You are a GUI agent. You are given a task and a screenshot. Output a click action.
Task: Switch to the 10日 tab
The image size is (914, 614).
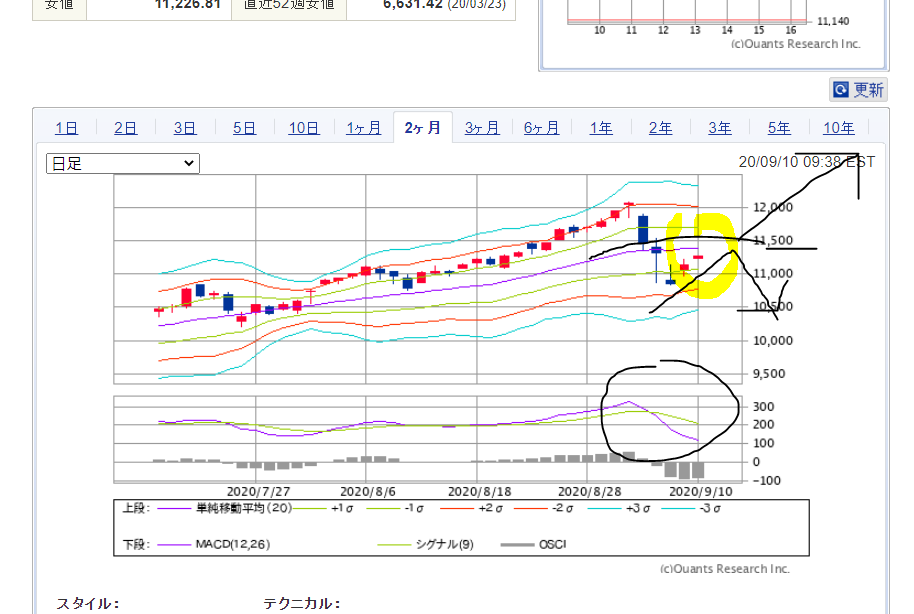point(304,128)
